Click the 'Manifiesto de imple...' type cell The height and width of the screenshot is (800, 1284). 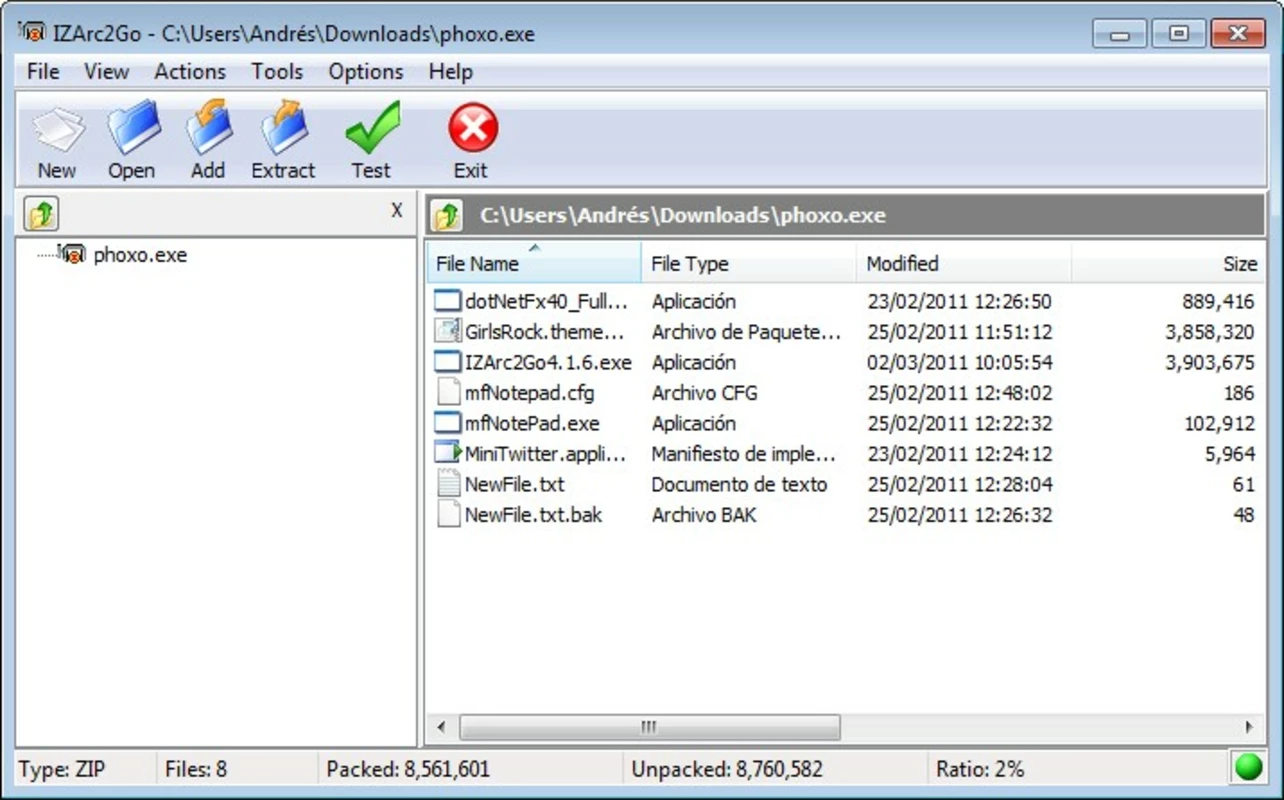click(x=743, y=453)
